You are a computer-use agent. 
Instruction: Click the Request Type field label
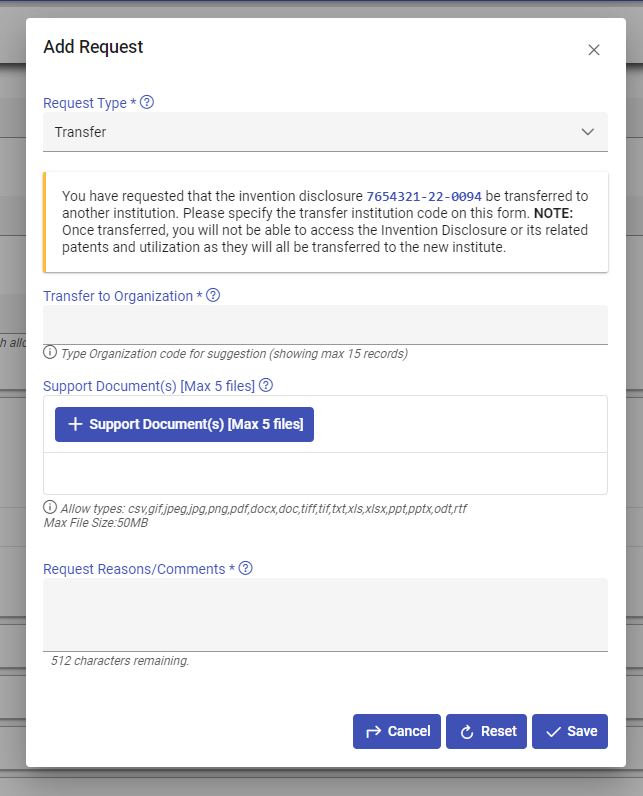click(x=85, y=103)
